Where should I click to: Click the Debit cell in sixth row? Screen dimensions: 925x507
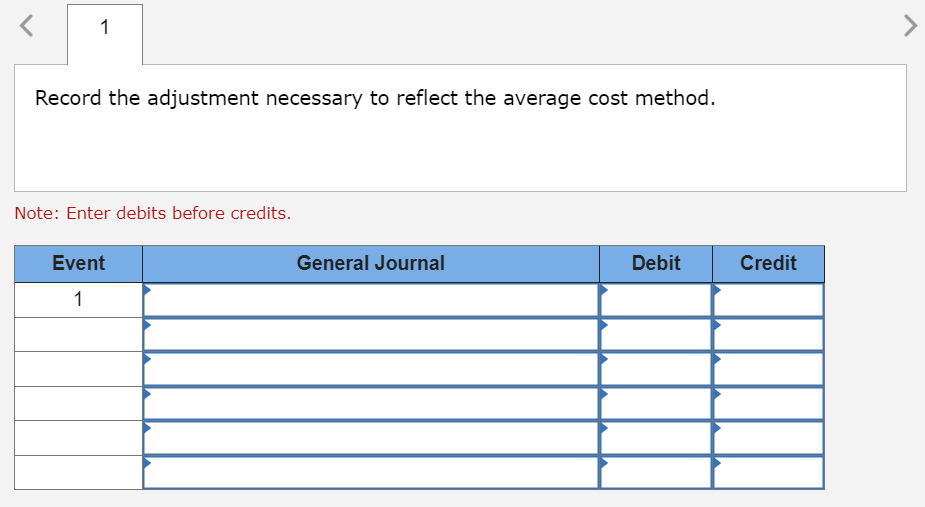[656, 472]
